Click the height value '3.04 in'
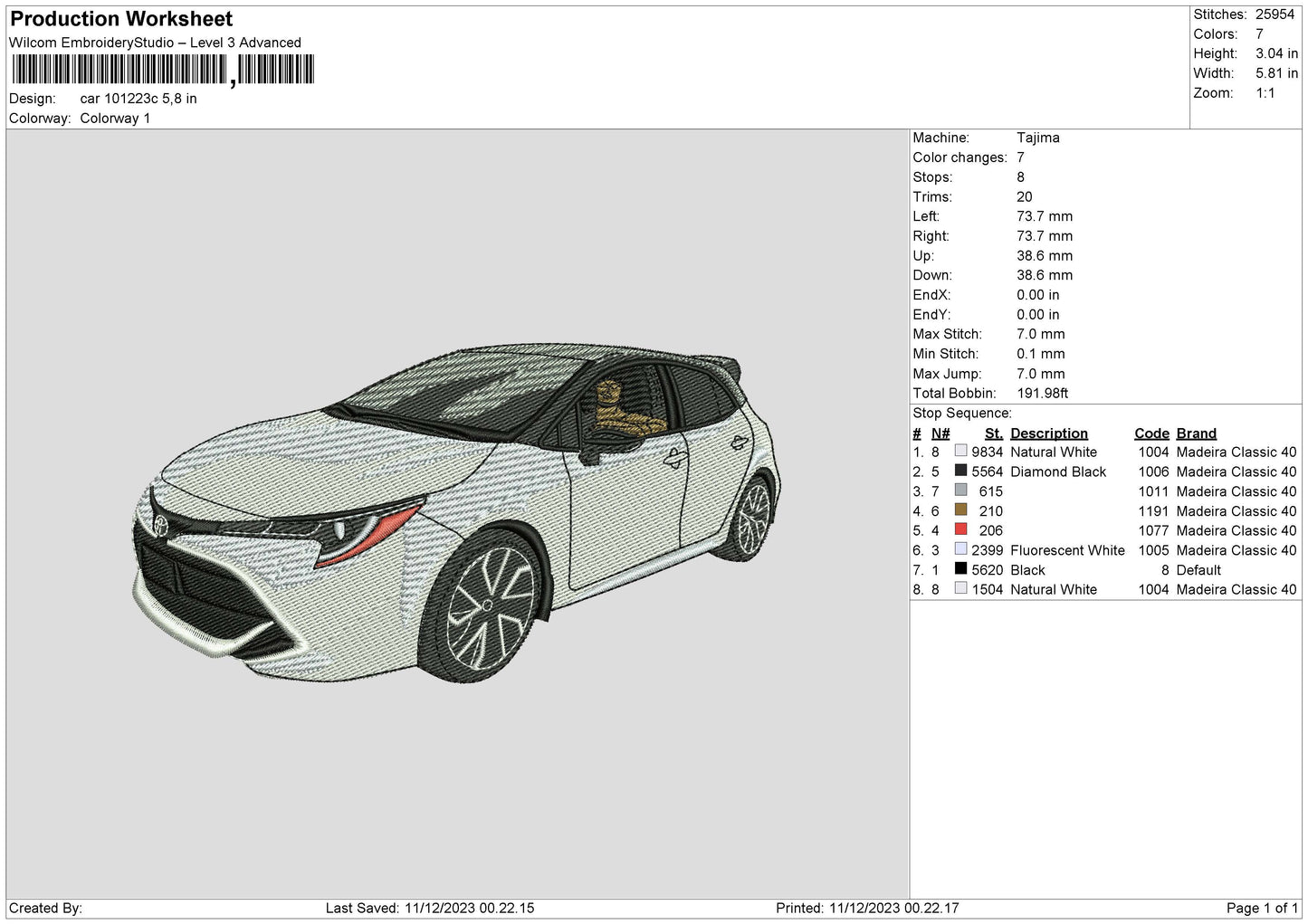The height and width of the screenshot is (924, 1308). (1276, 53)
